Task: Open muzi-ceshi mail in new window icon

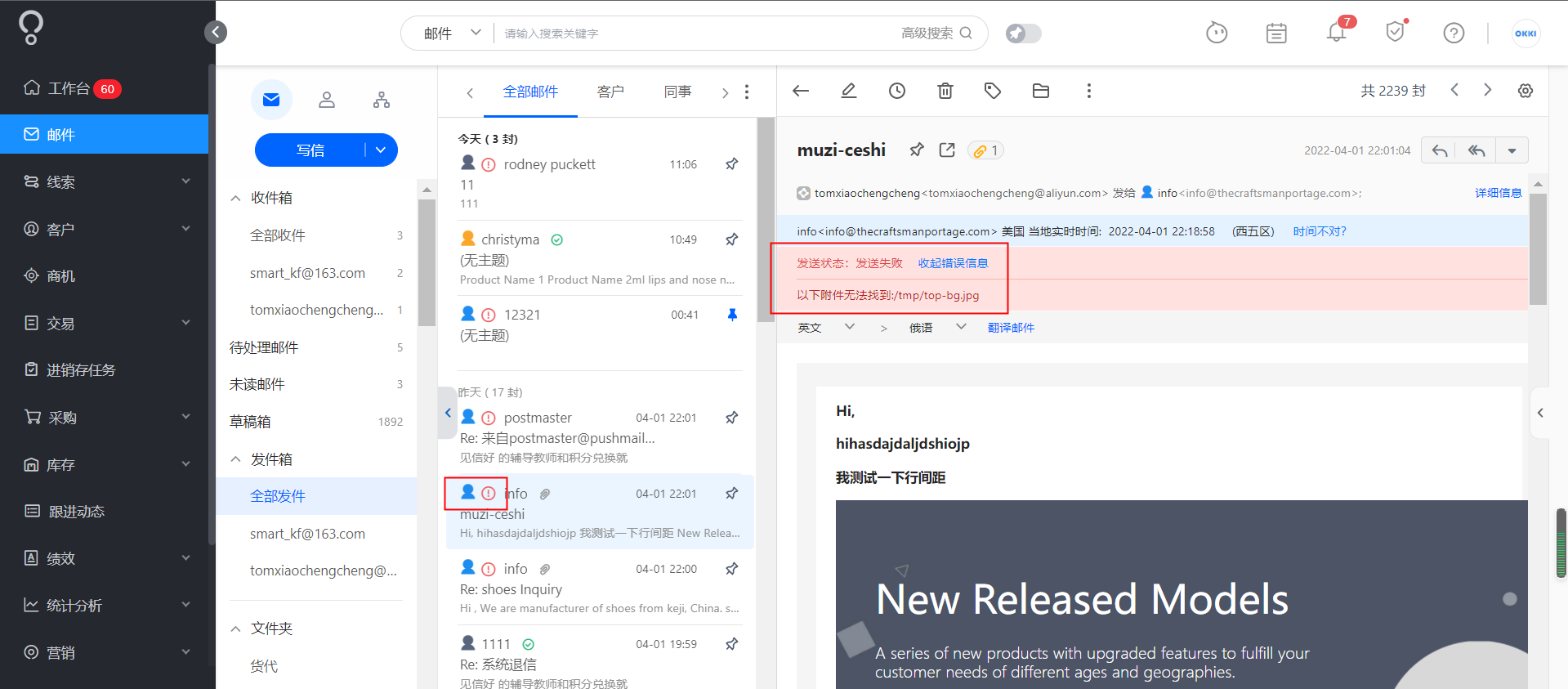Action: 947,150
